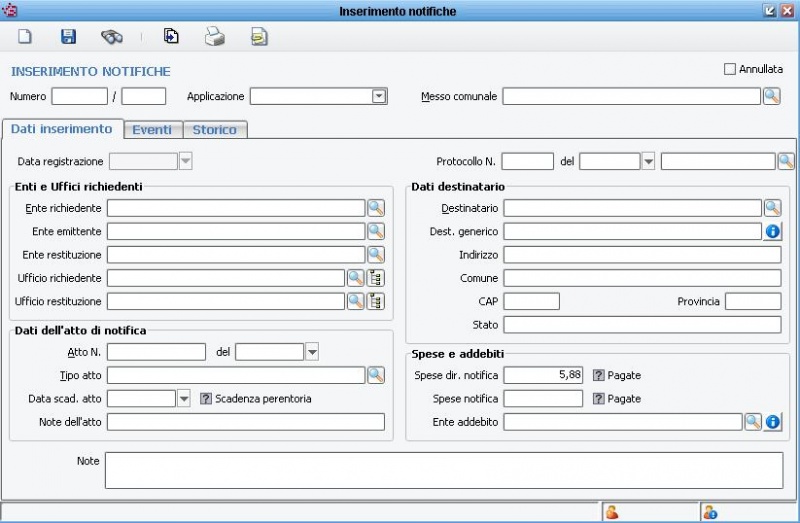Toggle the Scadenza perentoria checkbox
The image size is (800, 523).
click(x=206, y=398)
